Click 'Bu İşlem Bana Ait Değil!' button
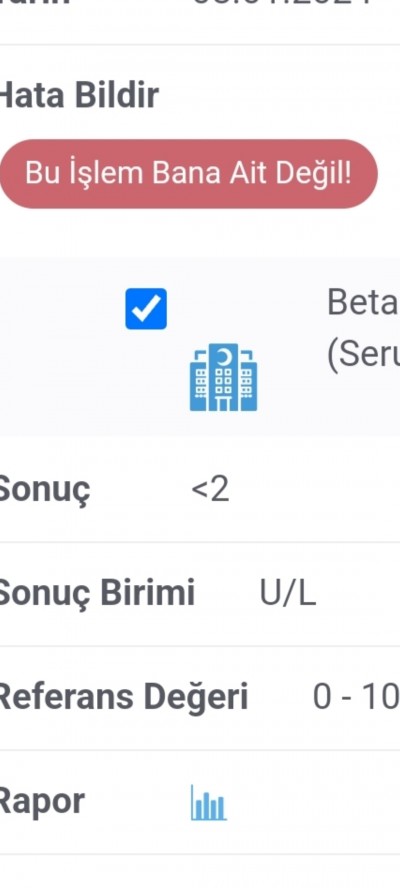 pyautogui.click(x=188, y=173)
